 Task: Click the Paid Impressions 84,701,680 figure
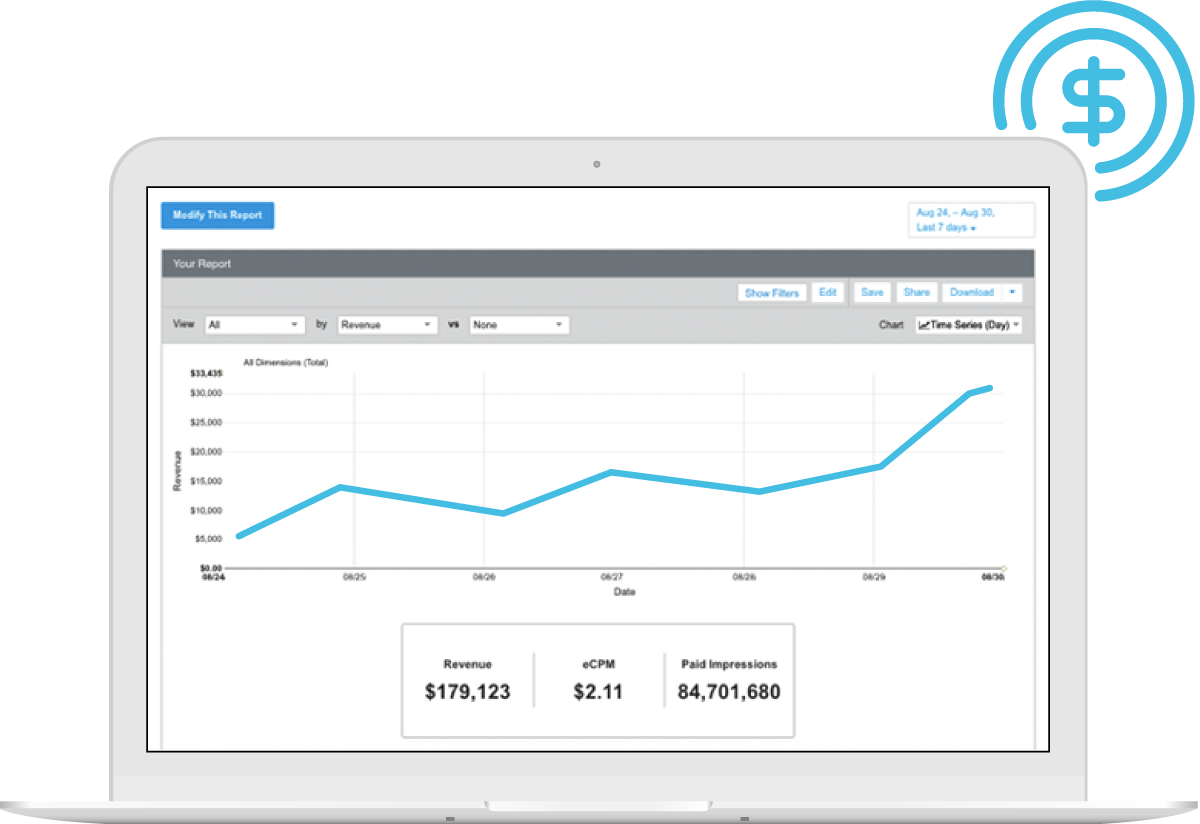coord(728,691)
